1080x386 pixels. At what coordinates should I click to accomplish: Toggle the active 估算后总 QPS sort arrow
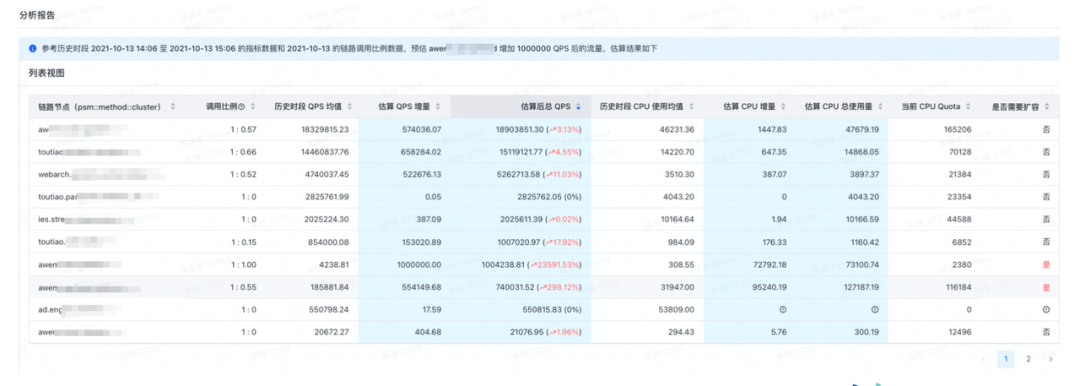(x=578, y=107)
